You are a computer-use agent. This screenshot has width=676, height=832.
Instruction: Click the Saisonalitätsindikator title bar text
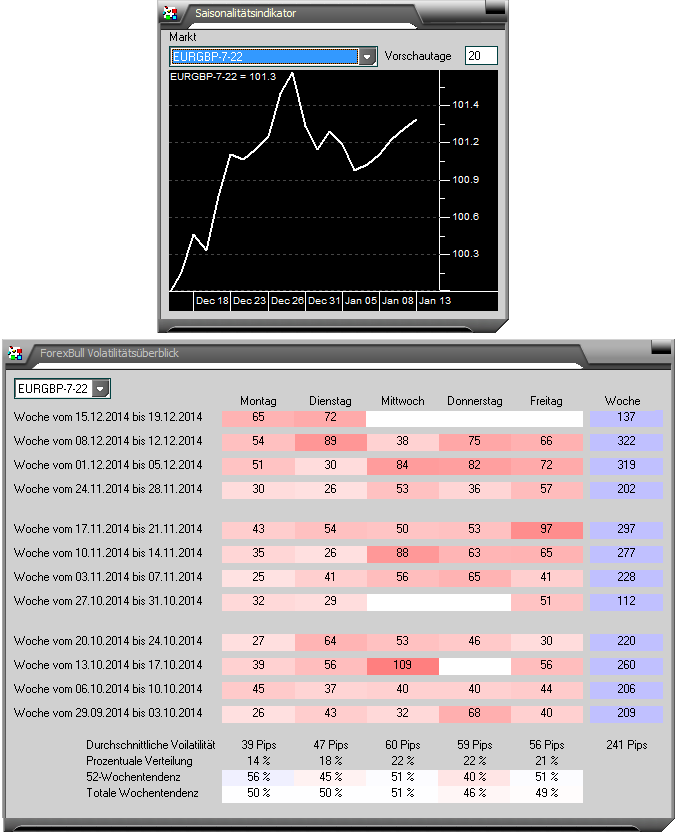(245, 13)
